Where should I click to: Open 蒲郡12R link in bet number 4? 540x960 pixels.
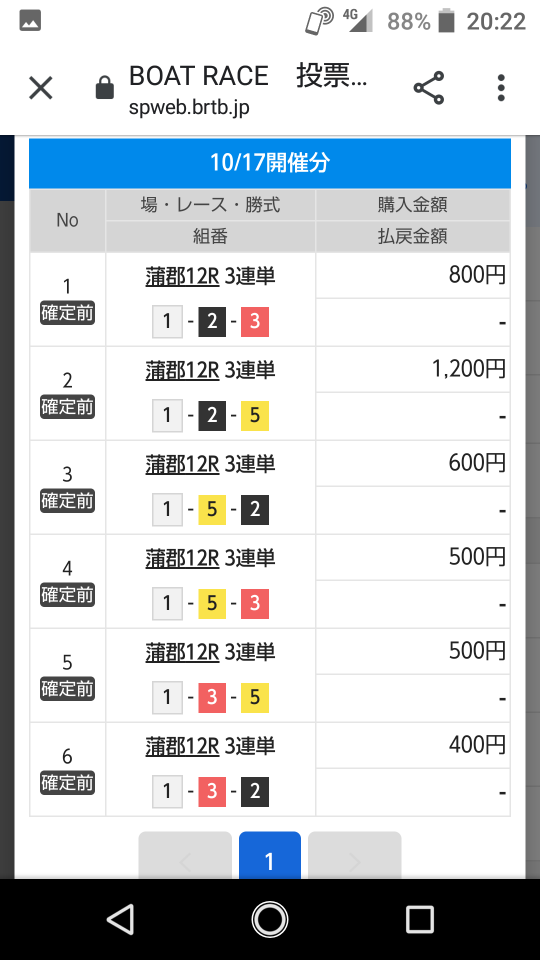pos(182,558)
